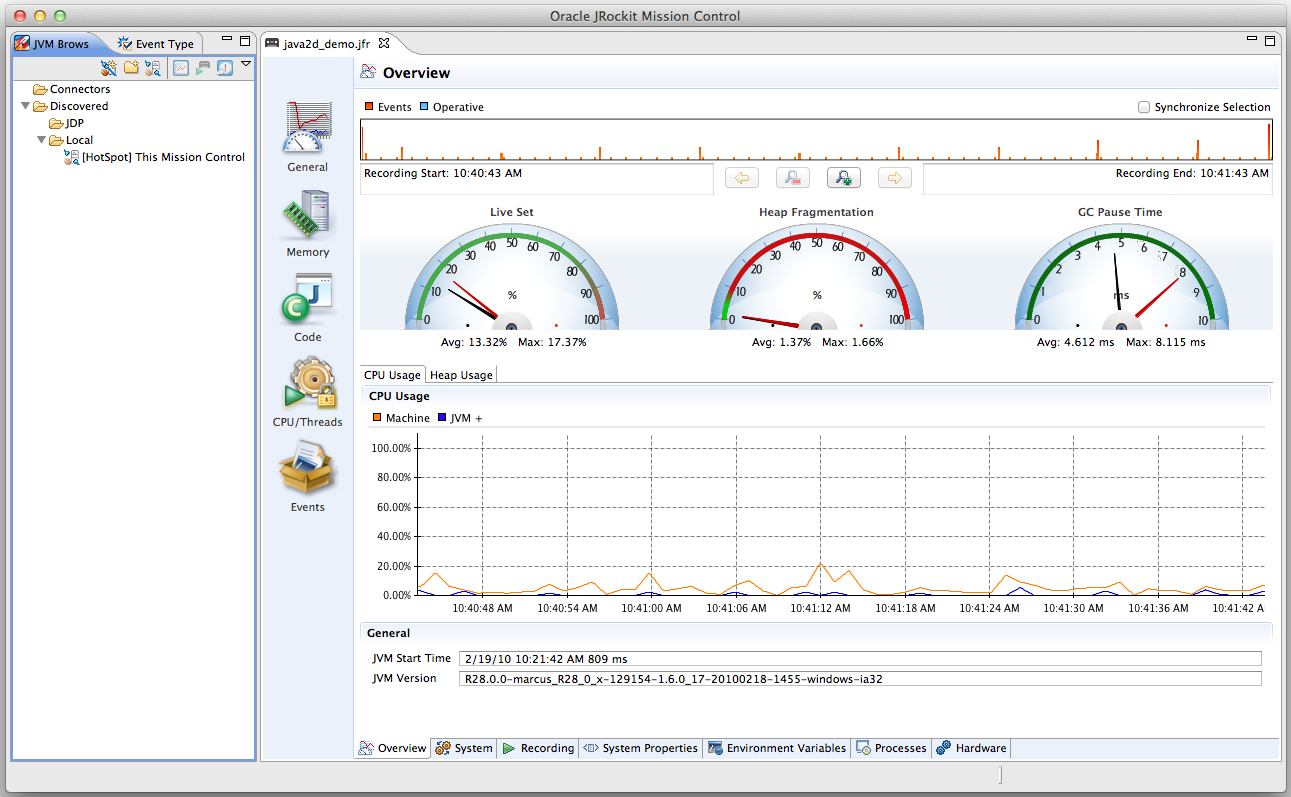Screen dimensions: 1291x797
Task: Minimize the JVM Browser view panel
Action: tap(227, 40)
